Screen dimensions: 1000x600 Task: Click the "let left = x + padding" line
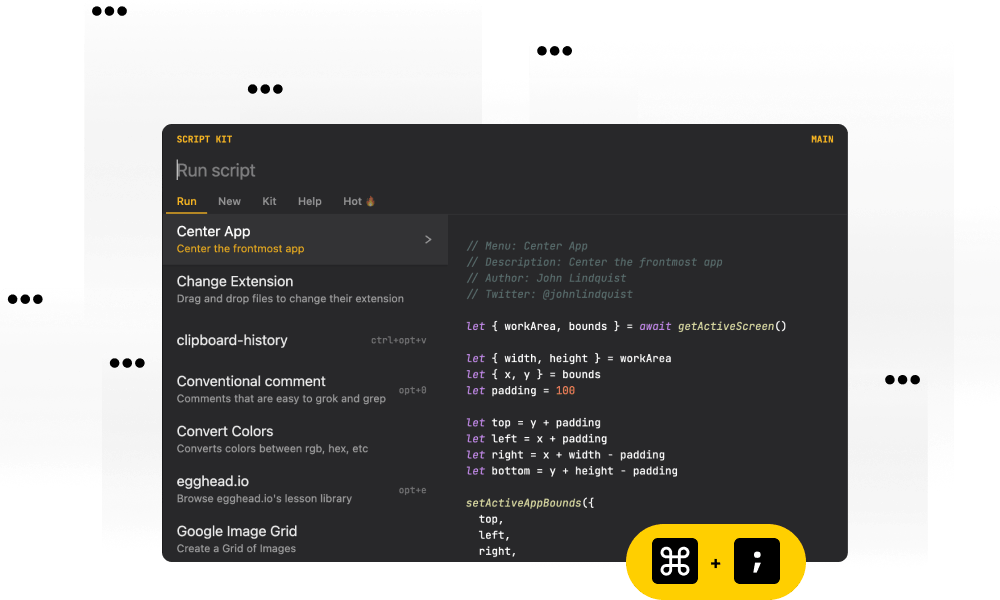[x=536, y=439]
